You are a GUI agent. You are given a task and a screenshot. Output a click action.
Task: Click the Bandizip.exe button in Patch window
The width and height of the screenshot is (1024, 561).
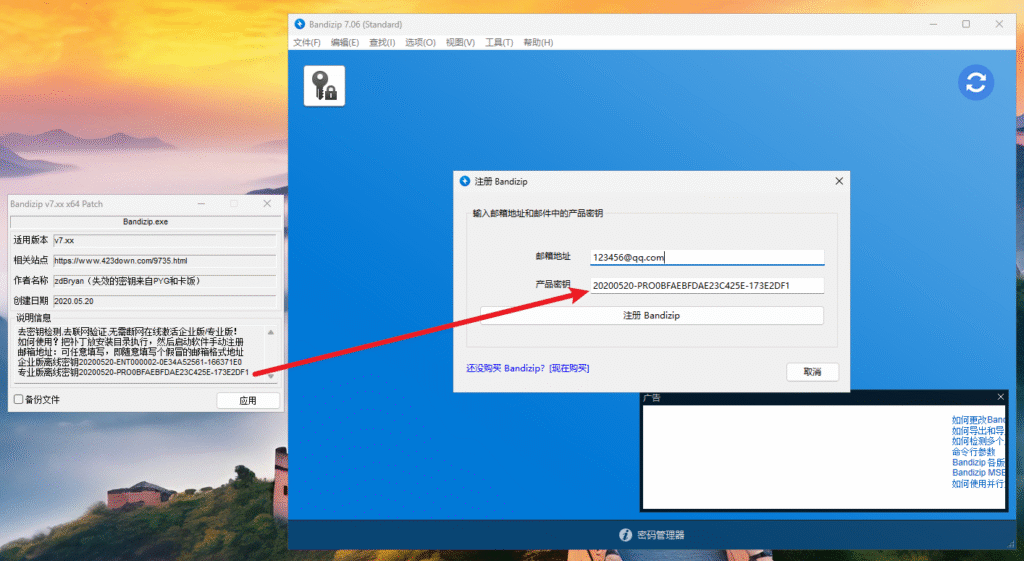tap(145, 222)
